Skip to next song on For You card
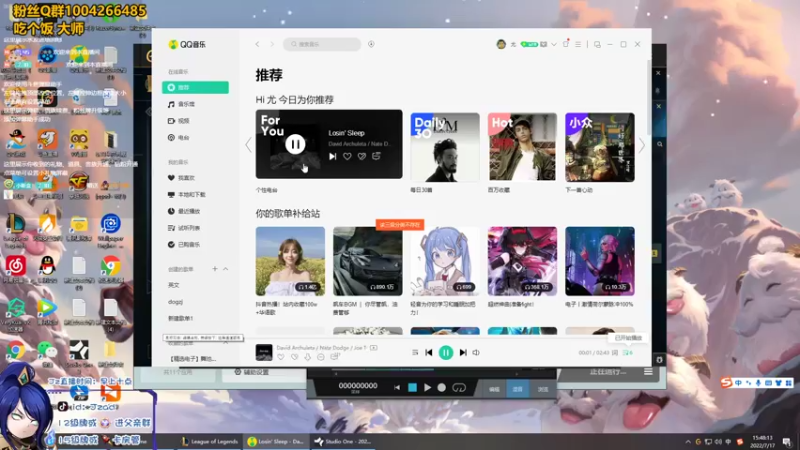This screenshot has width=800, height=450. (333, 157)
